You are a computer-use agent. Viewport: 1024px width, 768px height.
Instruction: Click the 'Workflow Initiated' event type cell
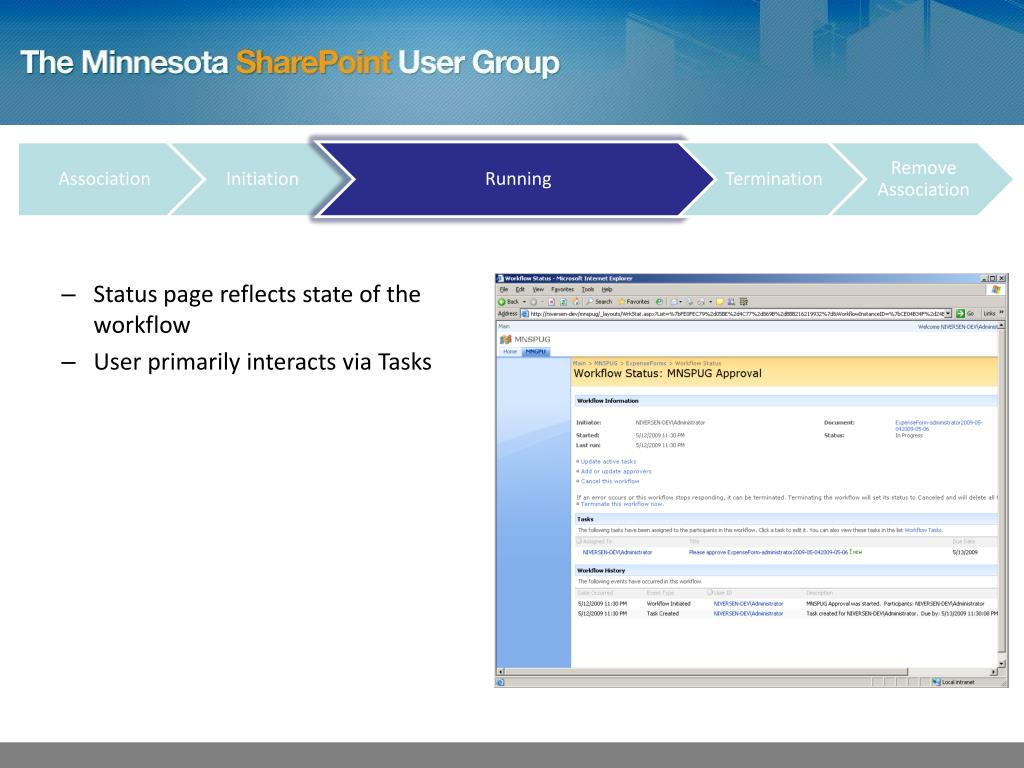(668, 603)
